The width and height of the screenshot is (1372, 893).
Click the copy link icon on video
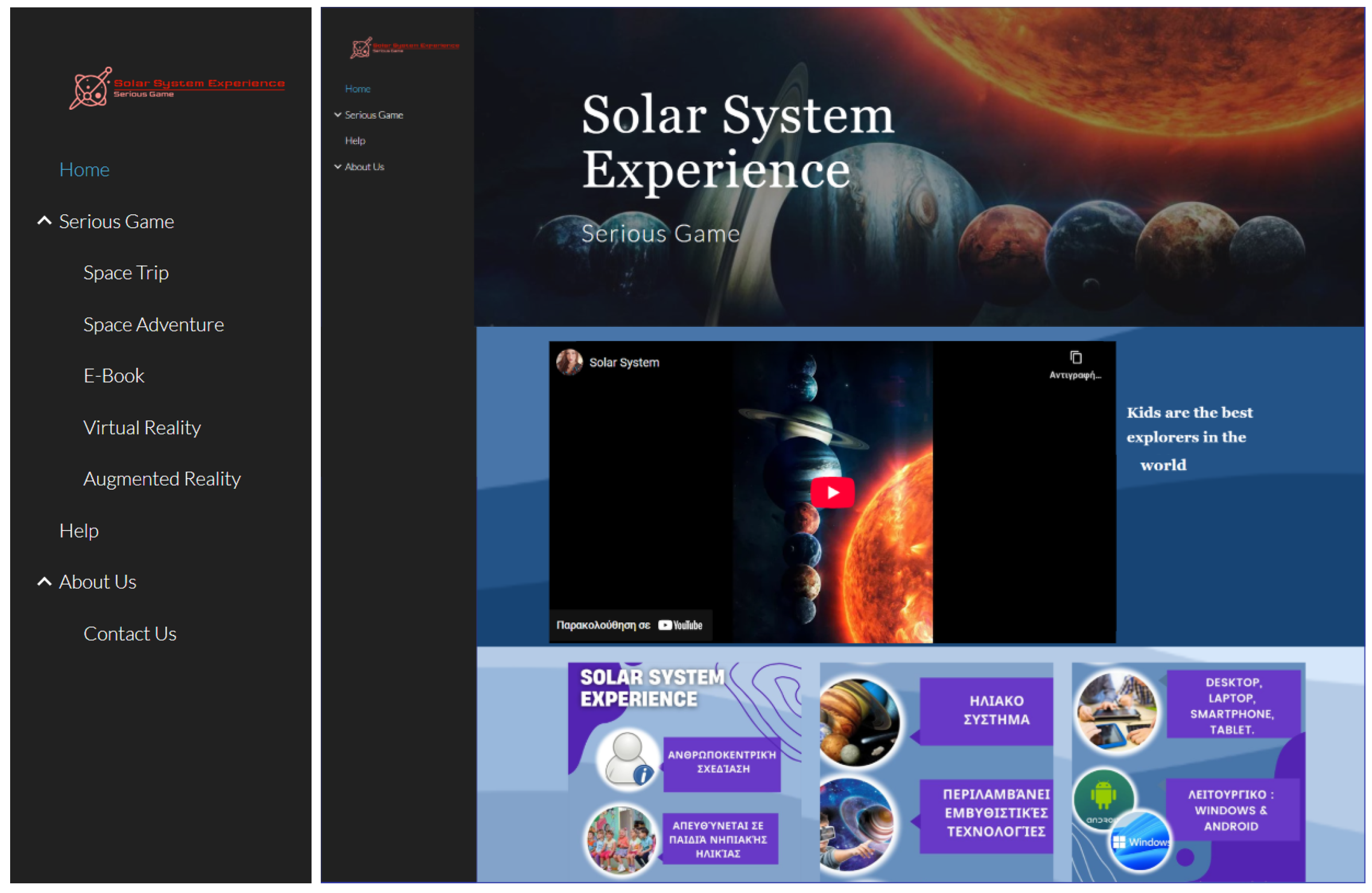point(1075,358)
